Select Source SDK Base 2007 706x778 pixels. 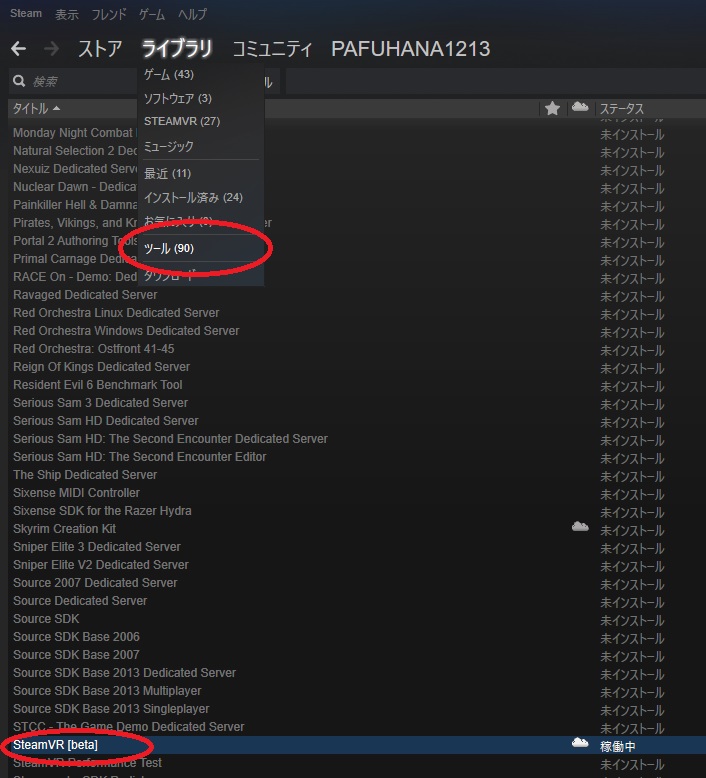click(x=76, y=655)
